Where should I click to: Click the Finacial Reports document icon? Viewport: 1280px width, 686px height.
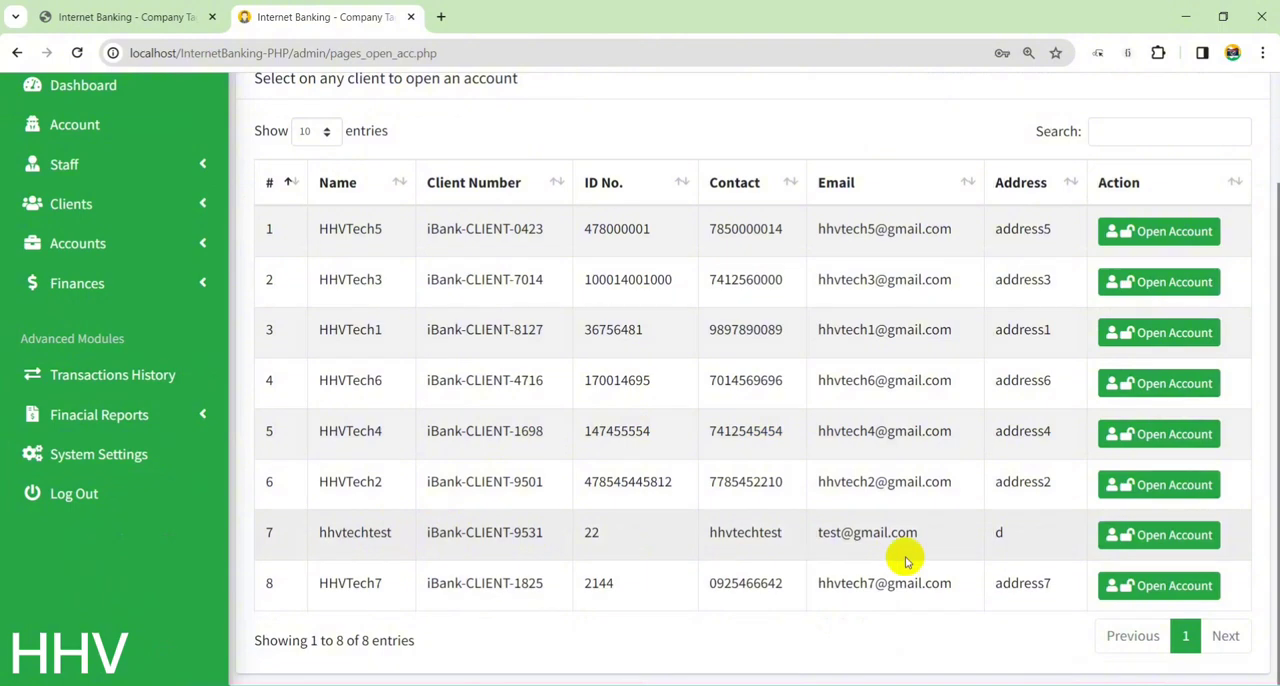[x=32, y=414]
